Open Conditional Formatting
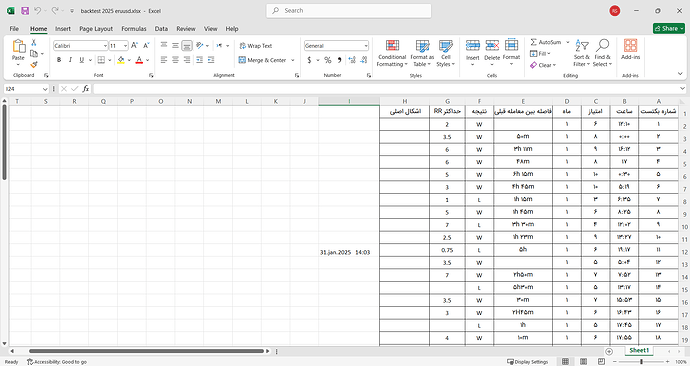Screen dimensions: 690x366 click(392, 53)
